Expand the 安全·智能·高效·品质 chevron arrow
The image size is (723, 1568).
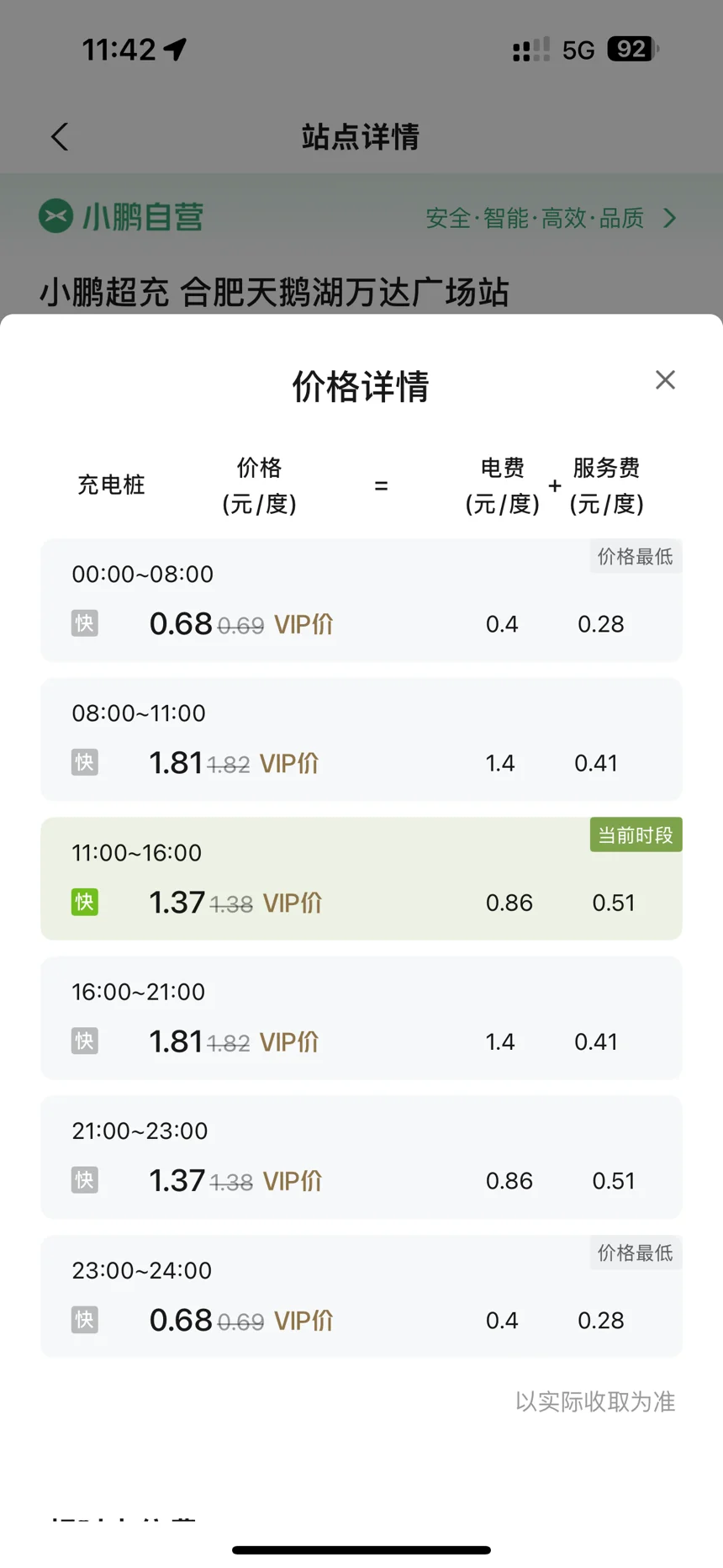click(x=669, y=219)
